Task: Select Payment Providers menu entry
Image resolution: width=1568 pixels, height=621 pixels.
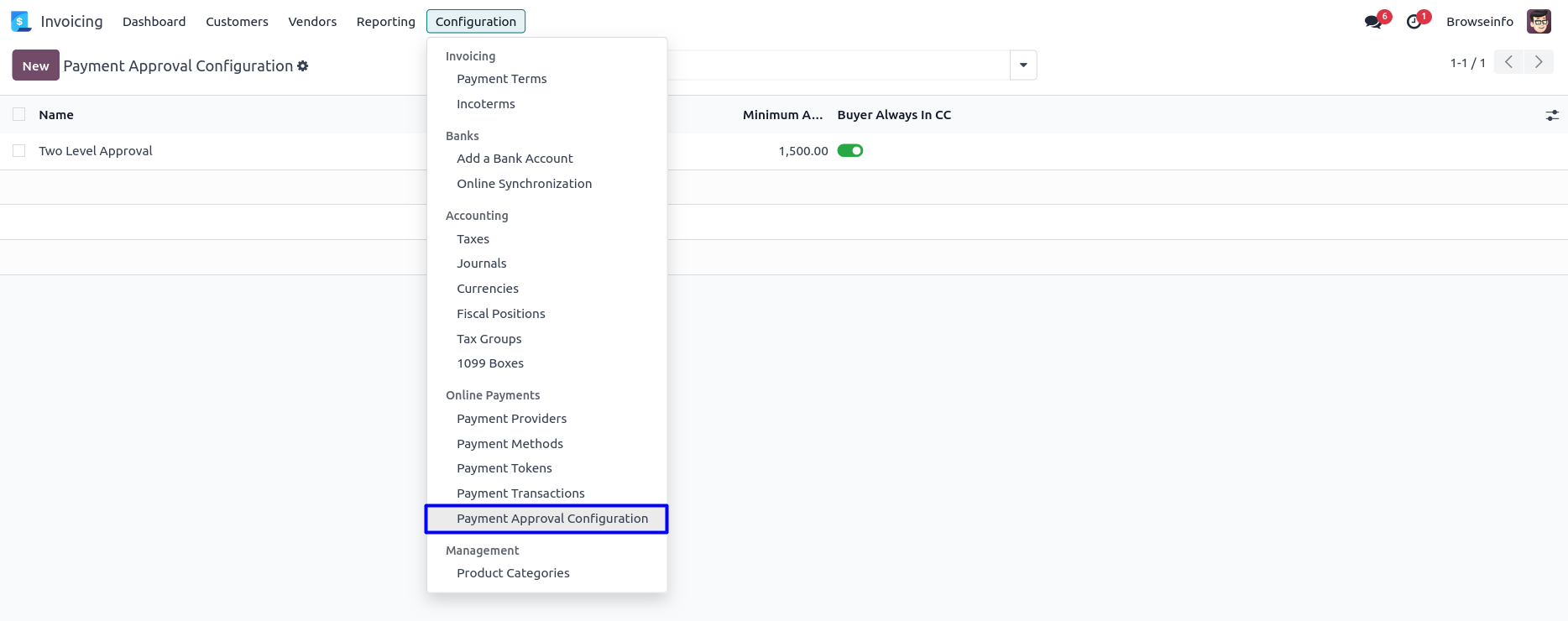Action: [511, 419]
